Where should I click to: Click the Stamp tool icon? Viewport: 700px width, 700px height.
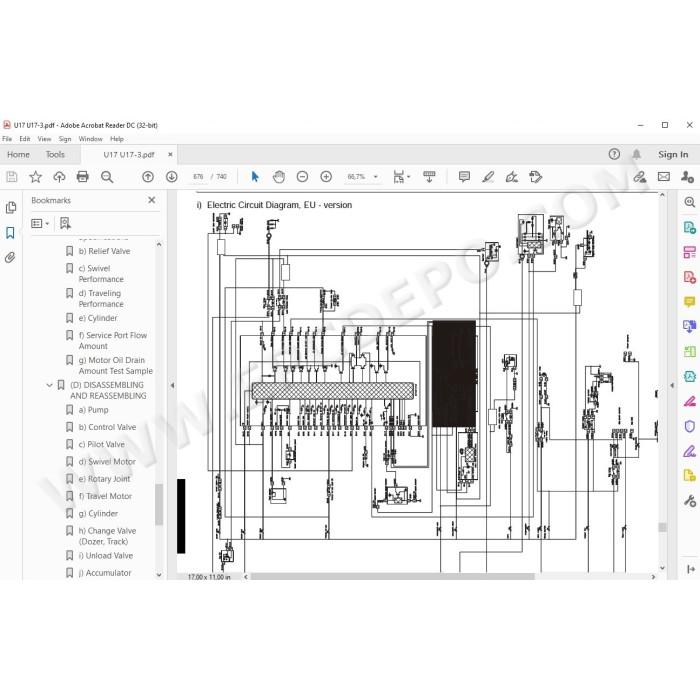(x=535, y=177)
